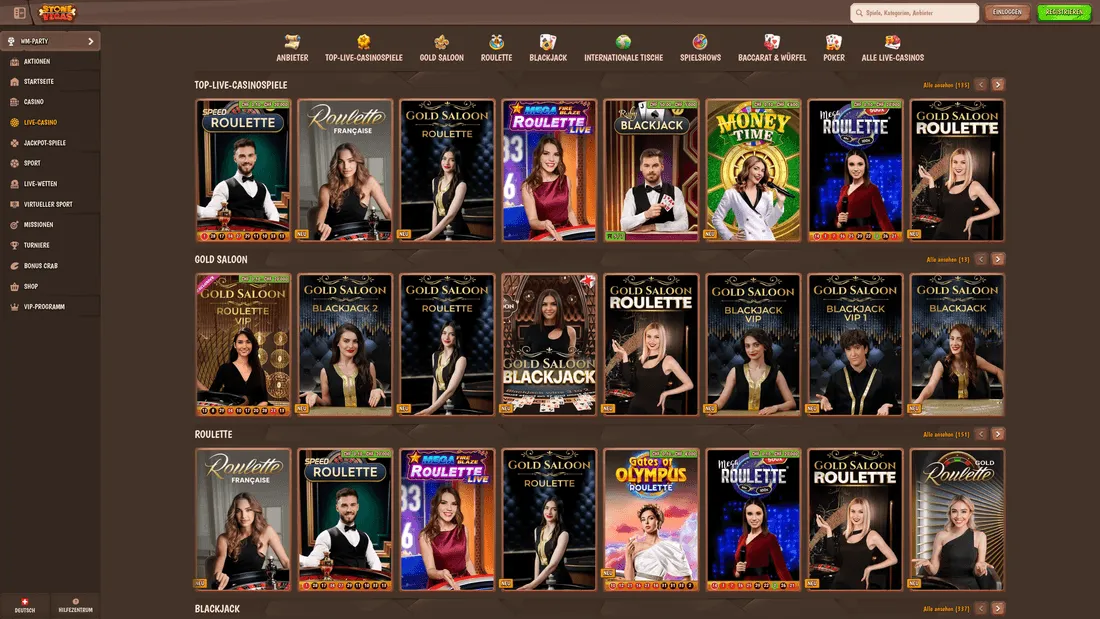Open the Casino sidebar icon
1100x619 pixels.
14,102
